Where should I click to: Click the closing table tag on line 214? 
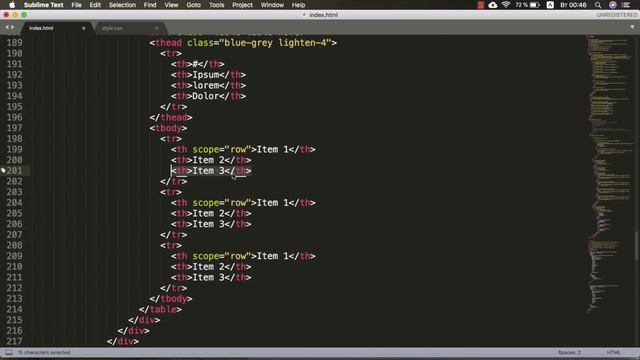[160, 309]
